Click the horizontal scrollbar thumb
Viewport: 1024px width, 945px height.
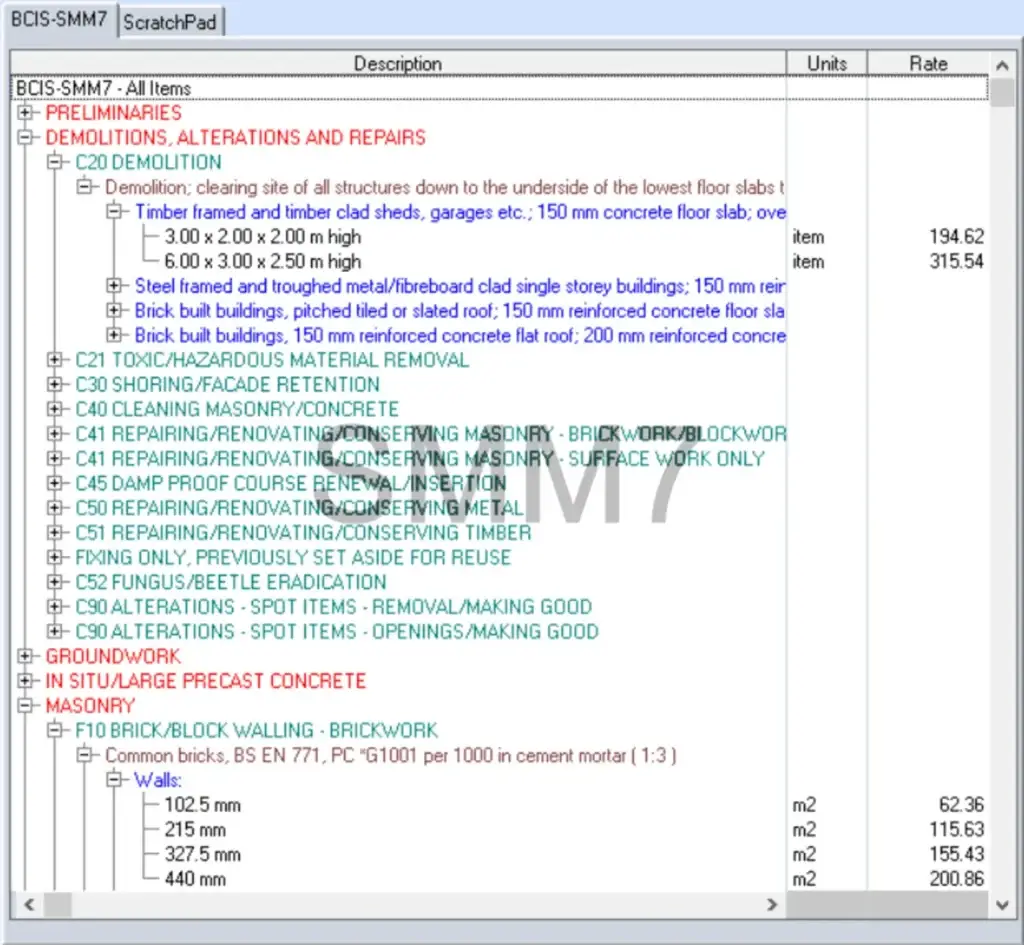pyautogui.click(x=57, y=905)
